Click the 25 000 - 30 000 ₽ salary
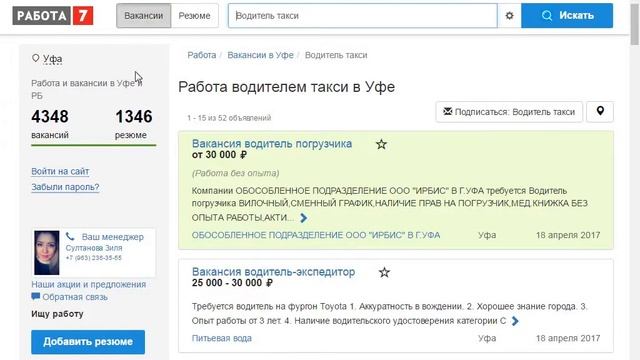Viewport: 640px width, 360px height. (232, 283)
